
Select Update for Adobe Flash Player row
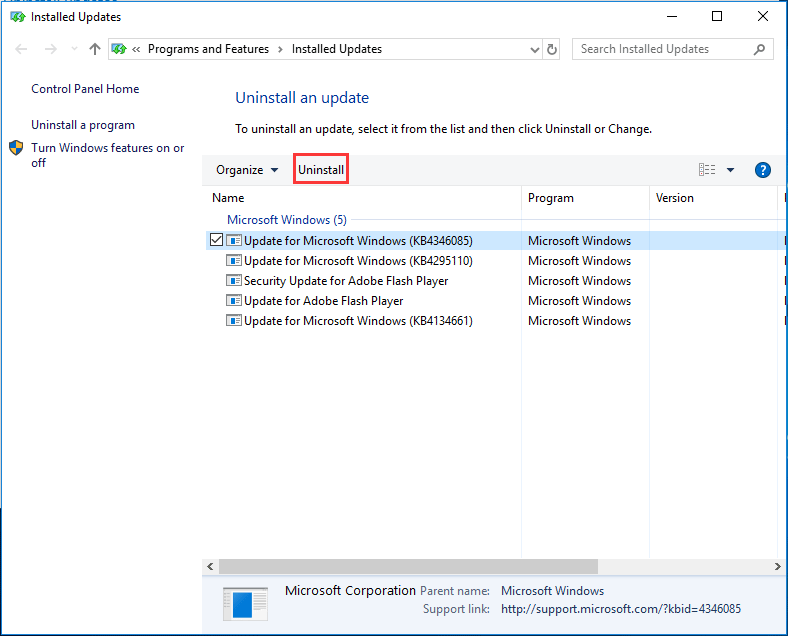pyautogui.click(x=324, y=301)
